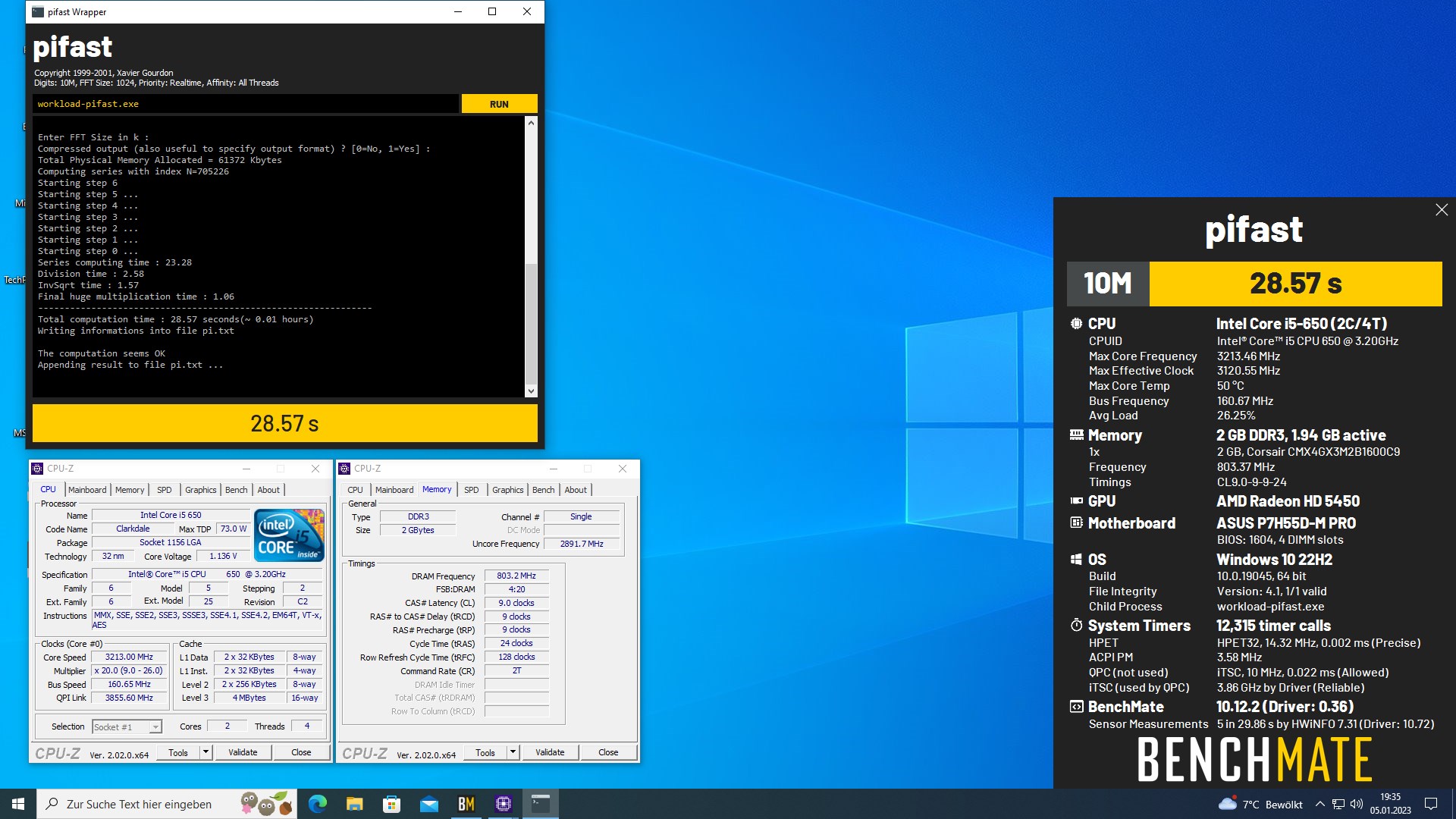Open Microsoft Edge from taskbar
1456x819 pixels.
(x=318, y=804)
